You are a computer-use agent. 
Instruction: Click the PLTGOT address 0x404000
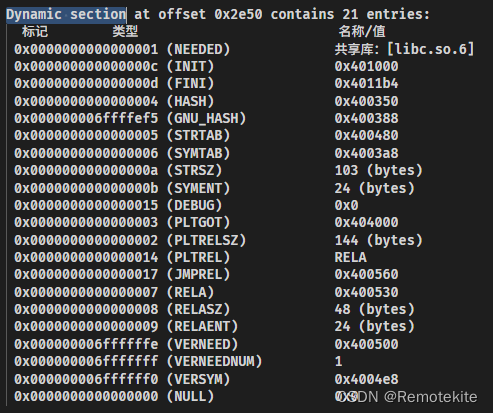(366, 222)
